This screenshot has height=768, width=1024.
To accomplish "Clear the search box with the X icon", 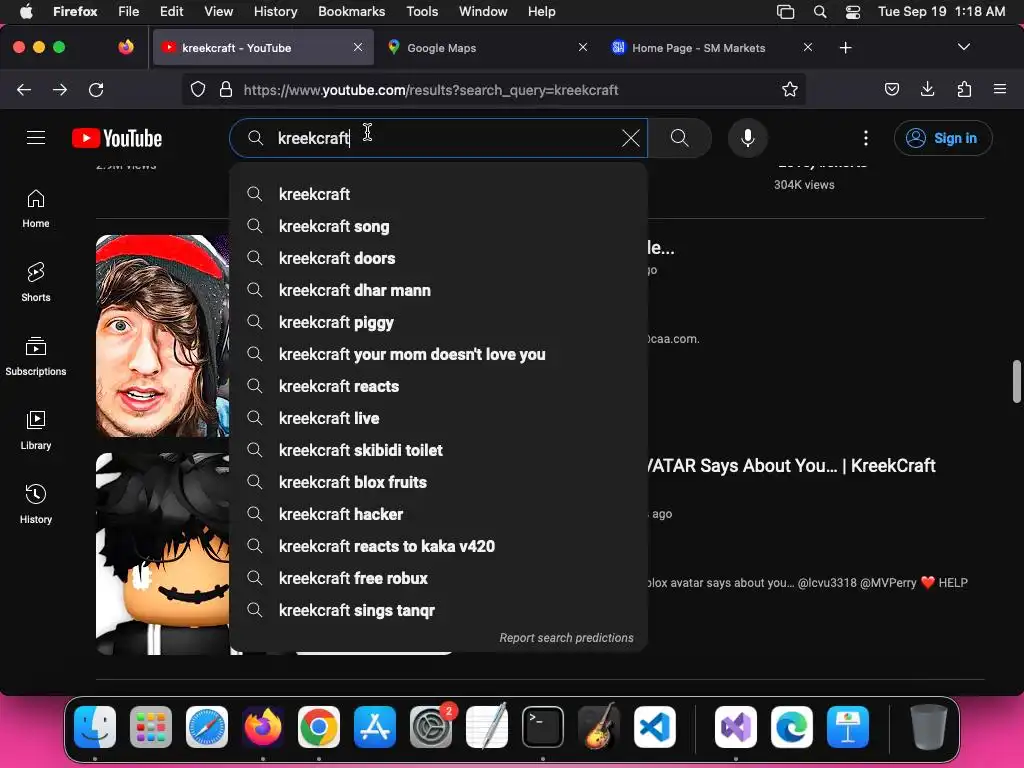I will [630, 138].
